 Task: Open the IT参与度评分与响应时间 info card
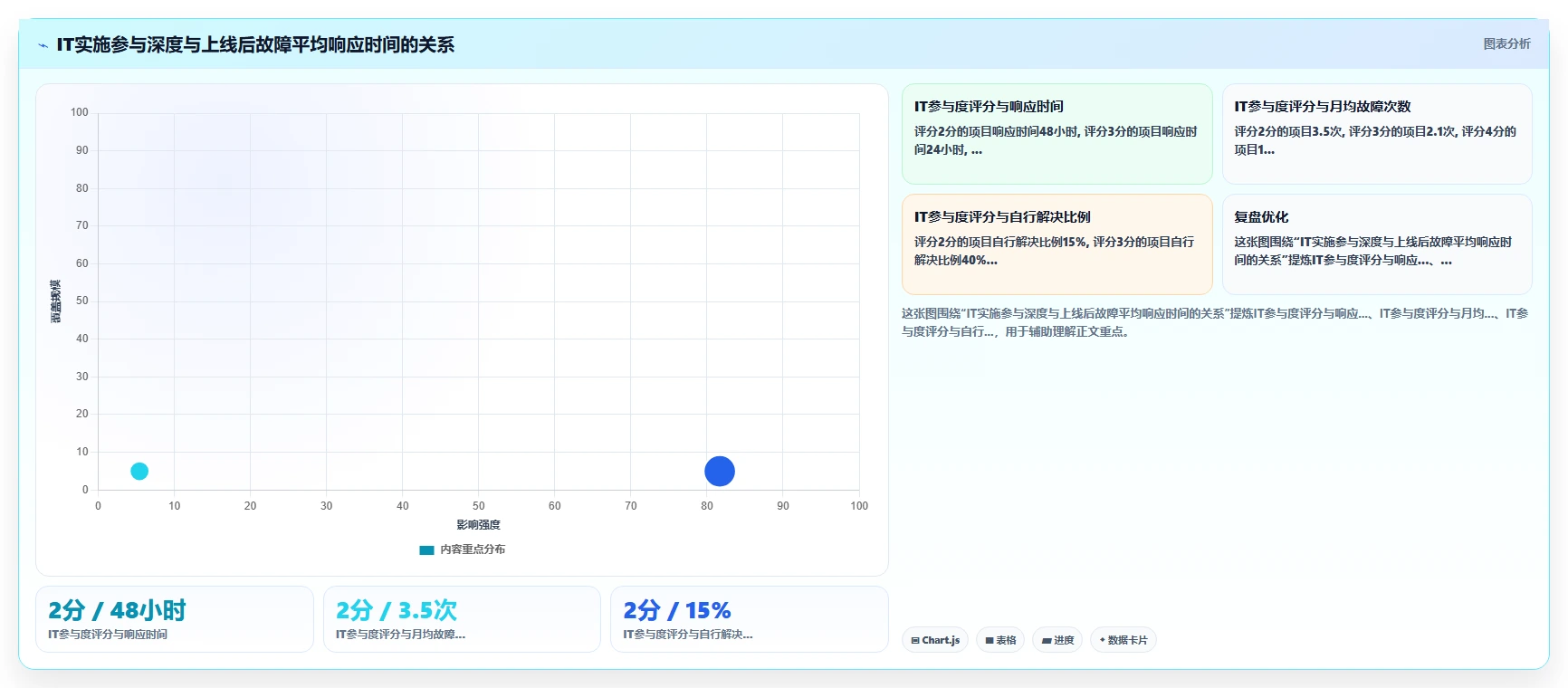pos(1056,134)
